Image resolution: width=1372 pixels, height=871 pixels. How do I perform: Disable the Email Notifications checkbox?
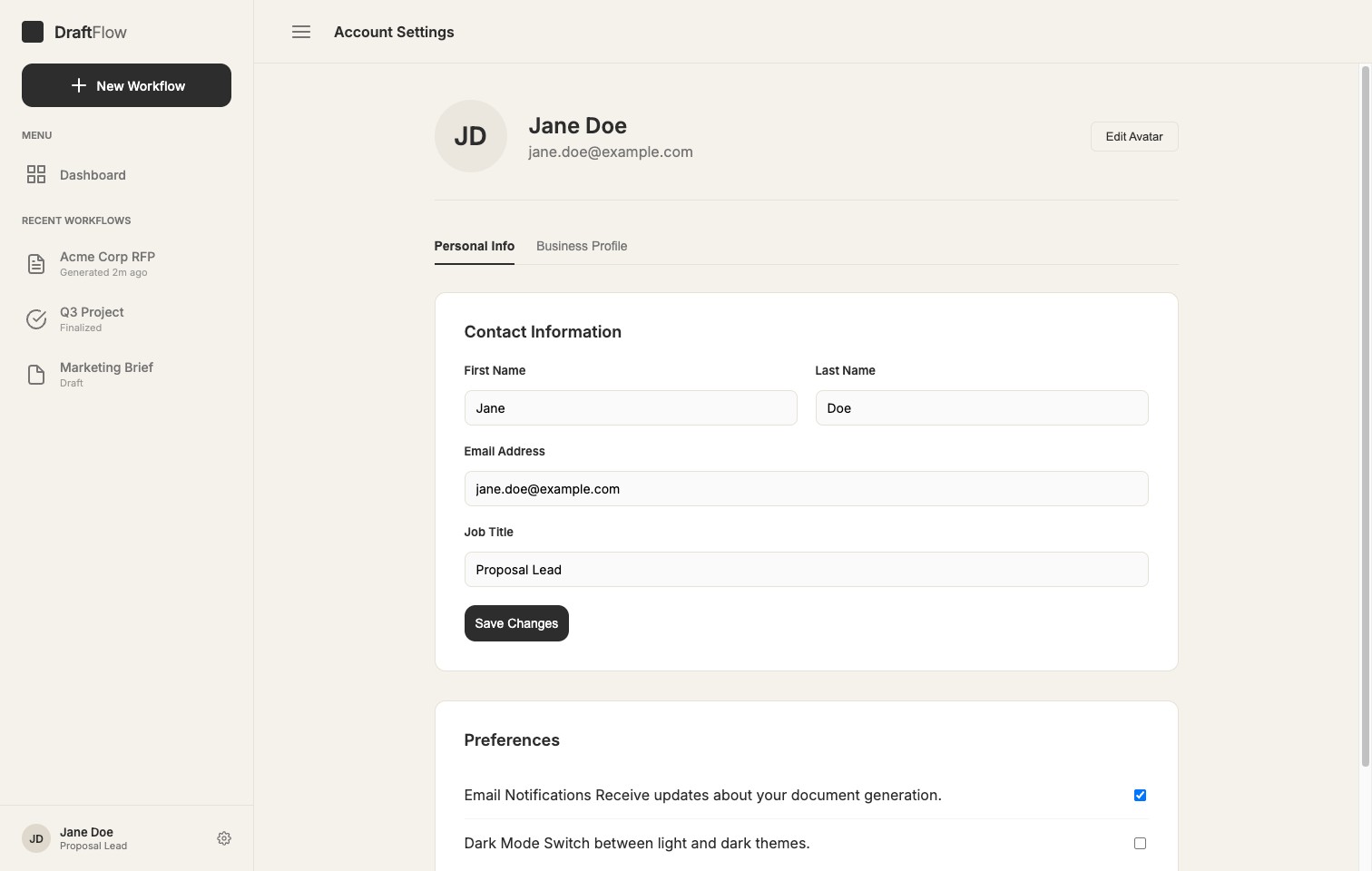[1140, 795]
